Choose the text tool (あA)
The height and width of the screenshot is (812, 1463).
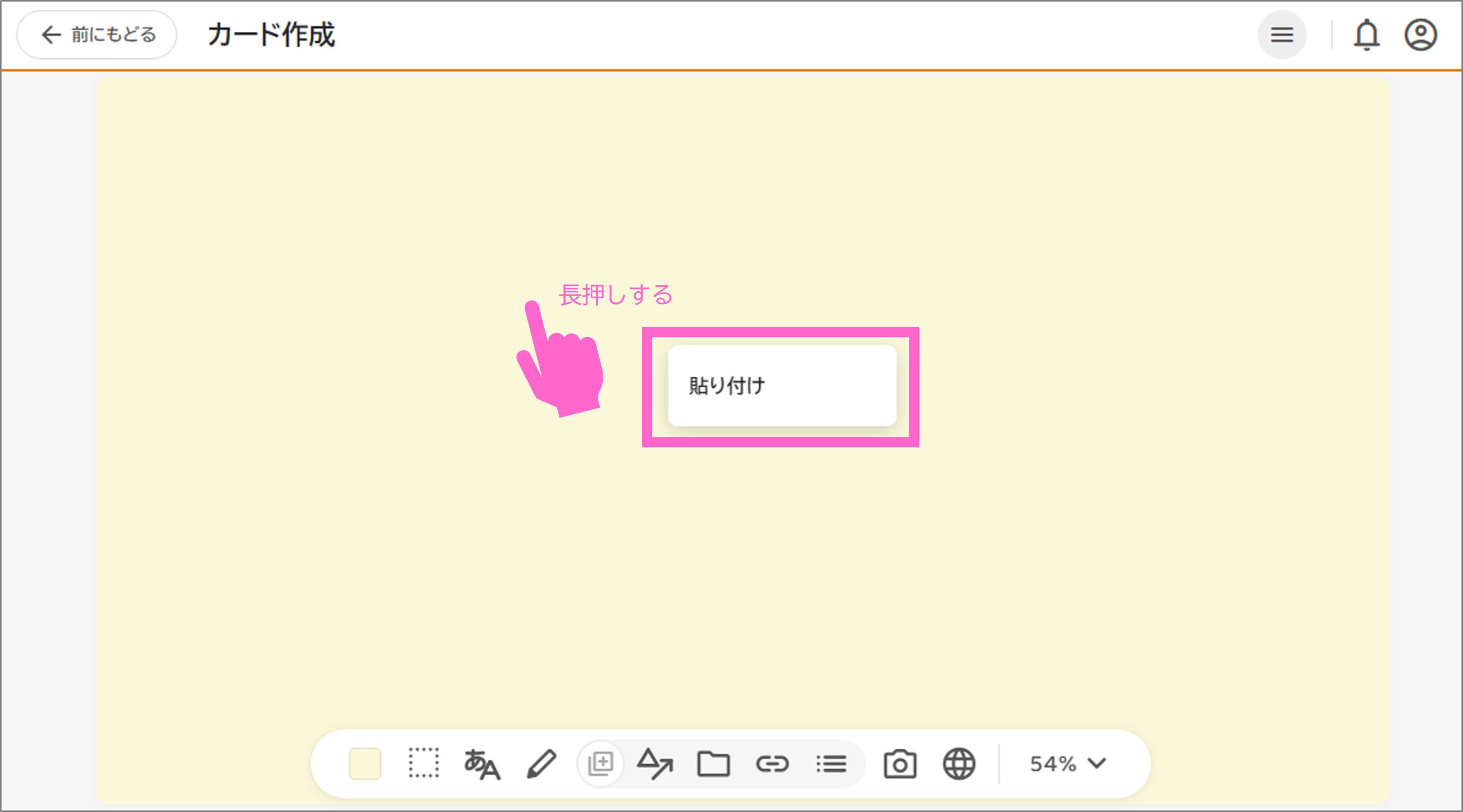(x=482, y=764)
